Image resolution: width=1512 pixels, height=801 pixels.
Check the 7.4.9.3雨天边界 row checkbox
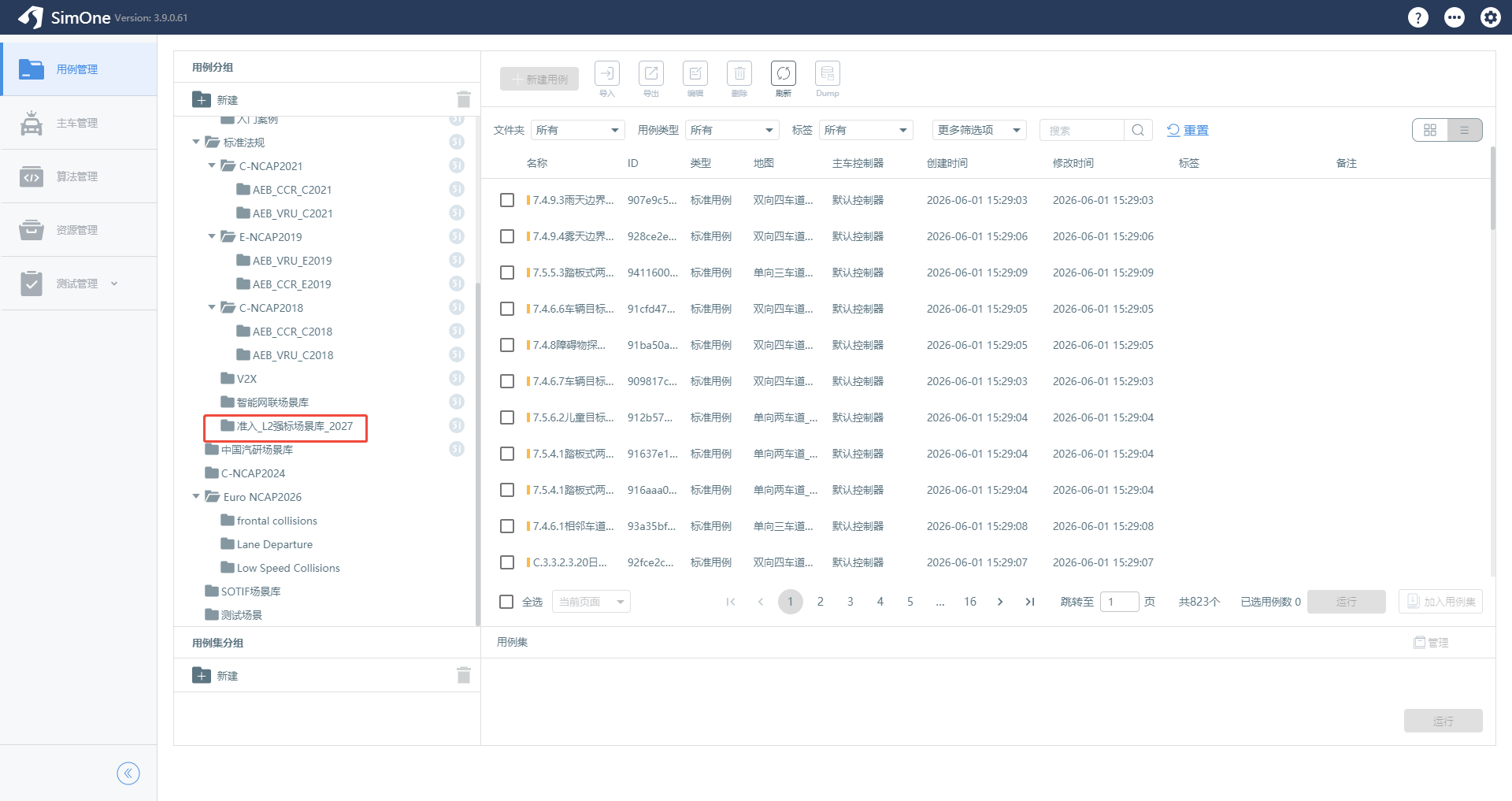[x=507, y=200]
